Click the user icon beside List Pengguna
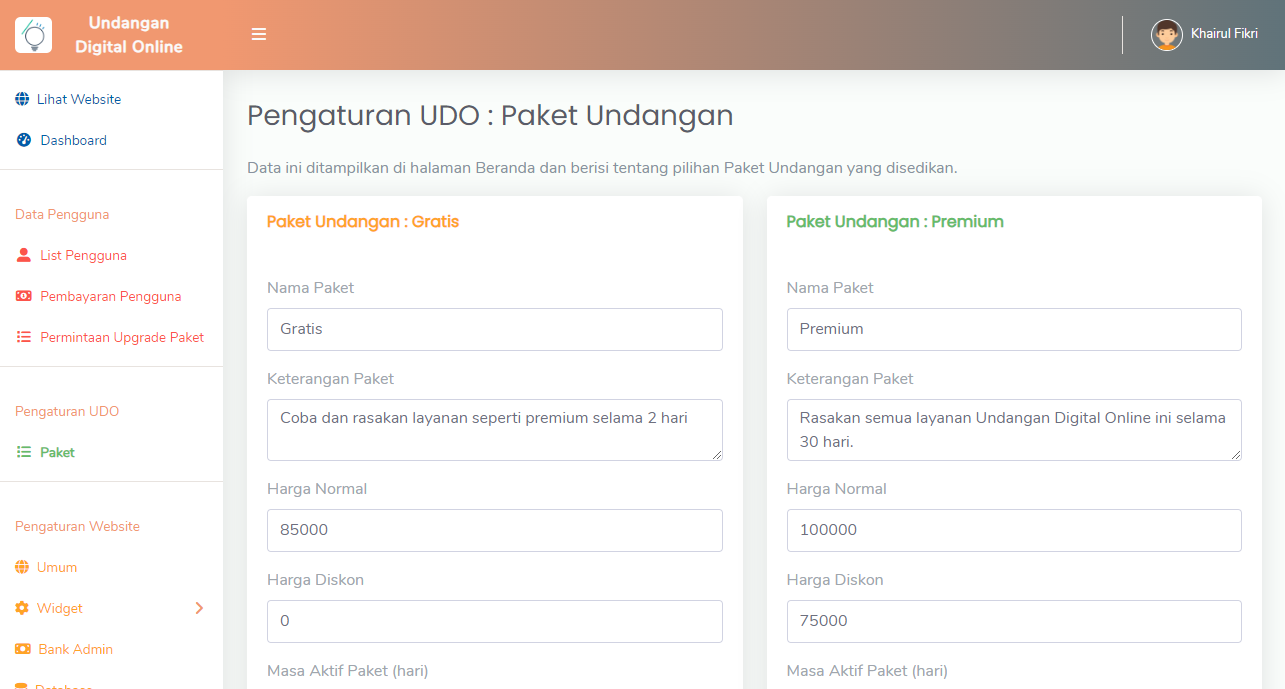1285x689 pixels. [x=24, y=255]
